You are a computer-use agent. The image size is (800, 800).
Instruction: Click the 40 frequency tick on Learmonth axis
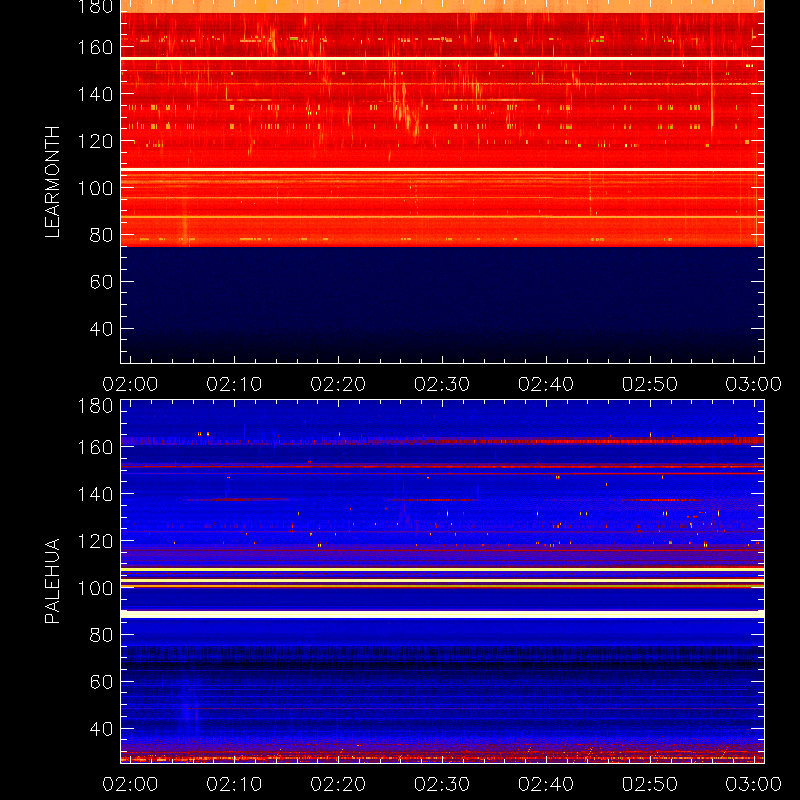point(102,329)
